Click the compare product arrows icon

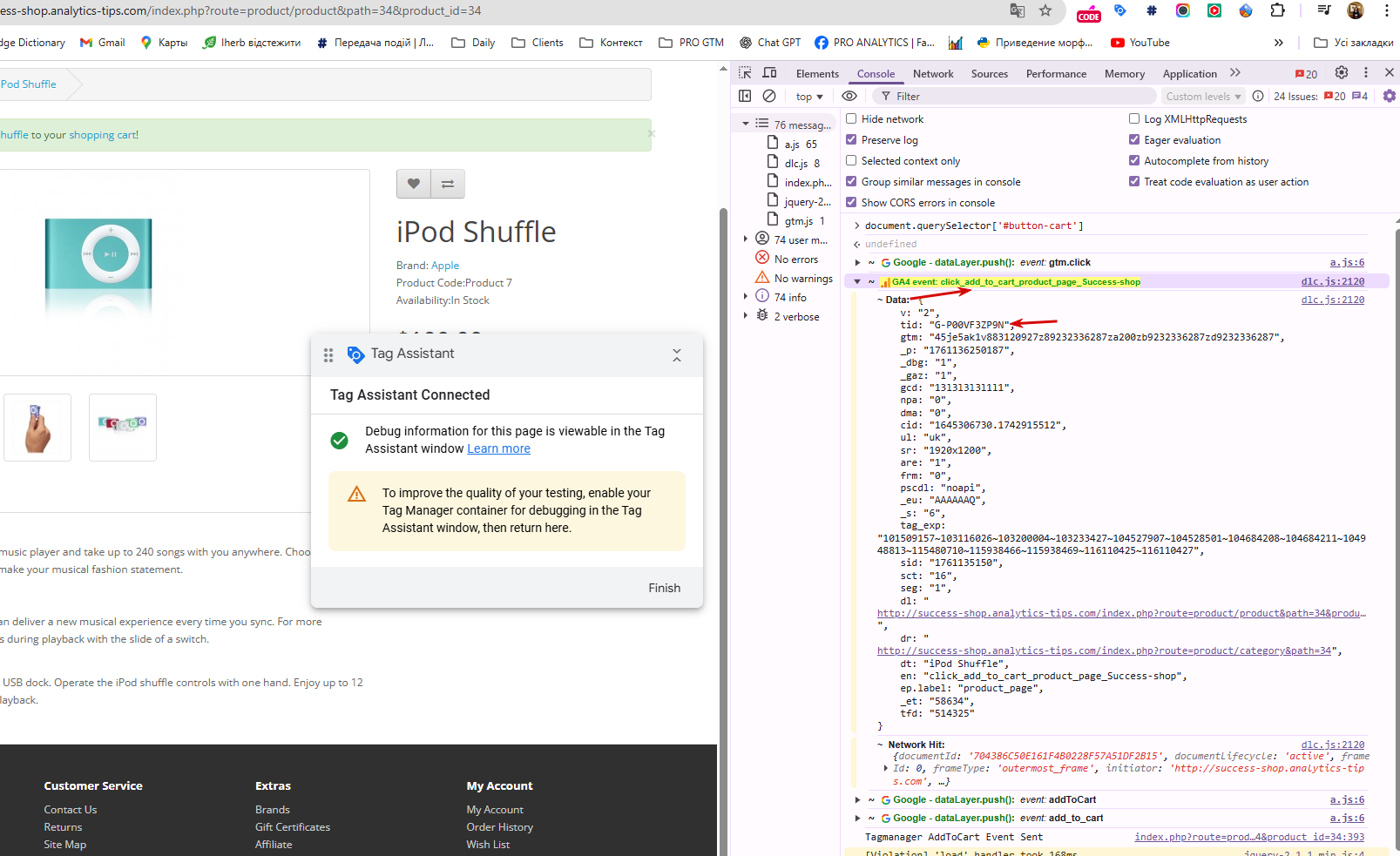448,184
